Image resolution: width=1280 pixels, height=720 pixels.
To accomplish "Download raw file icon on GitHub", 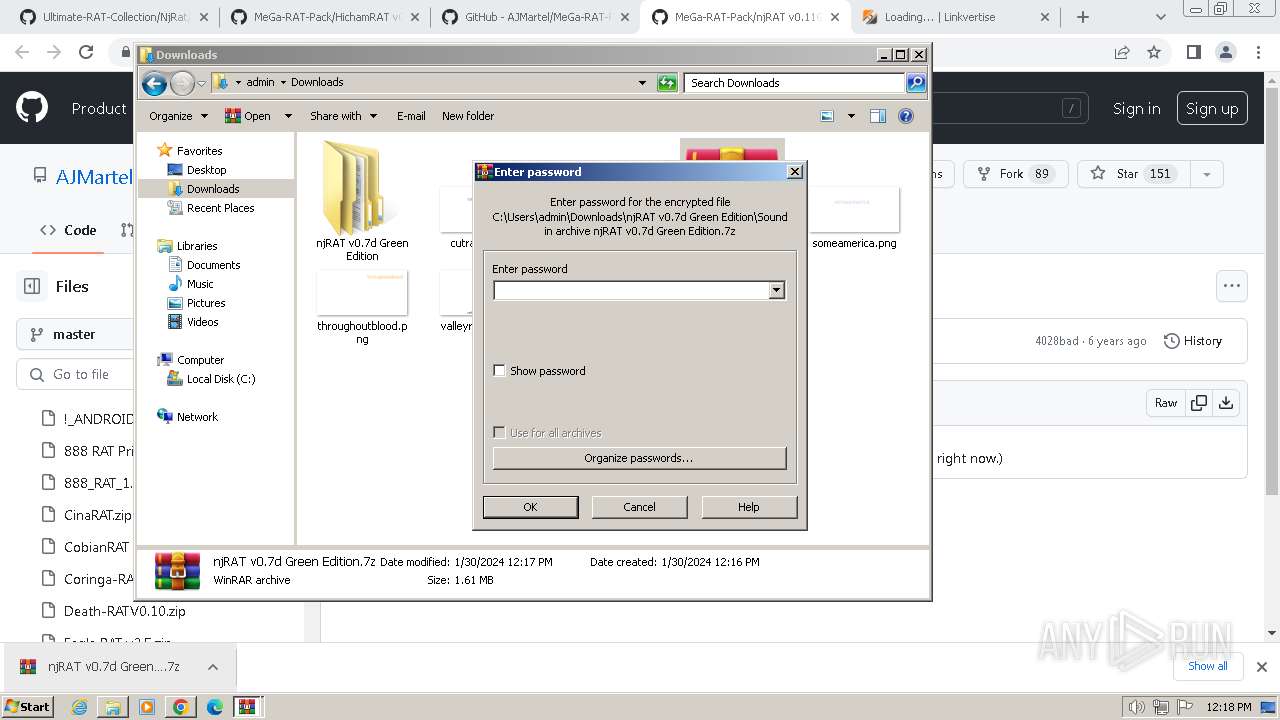I will click(1226, 403).
